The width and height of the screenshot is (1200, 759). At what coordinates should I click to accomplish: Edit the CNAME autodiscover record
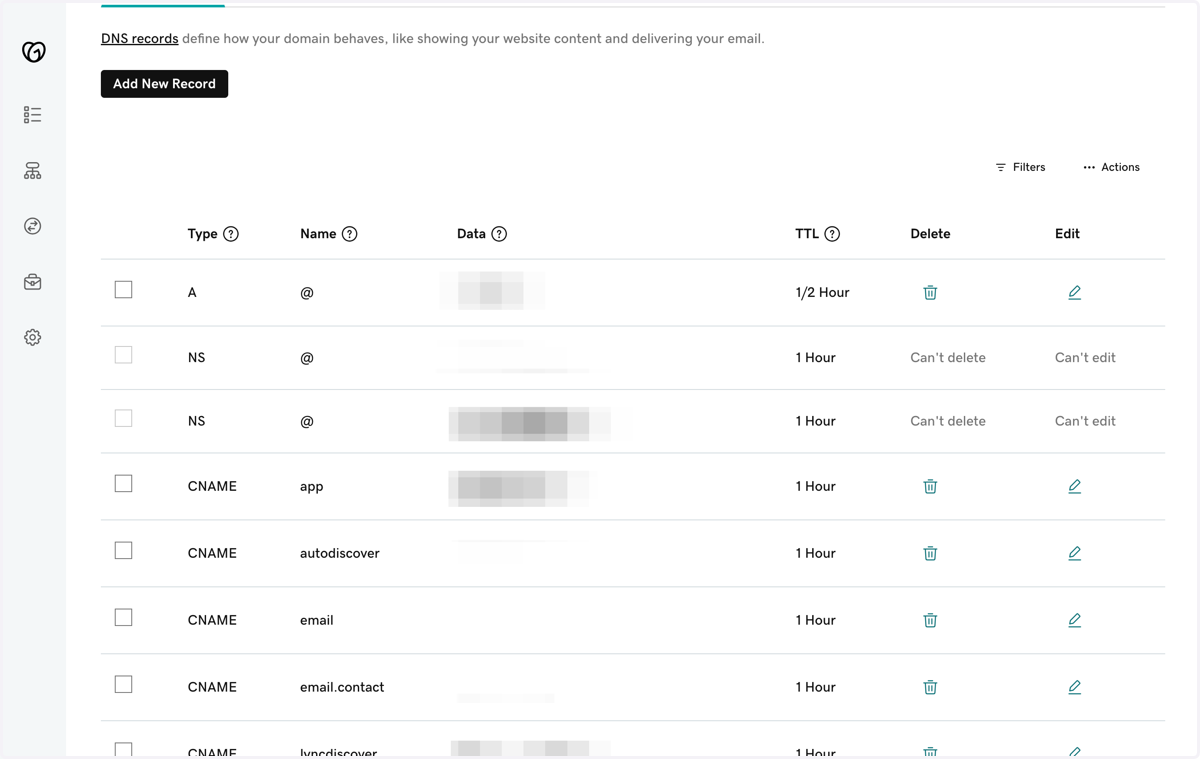coord(1074,553)
